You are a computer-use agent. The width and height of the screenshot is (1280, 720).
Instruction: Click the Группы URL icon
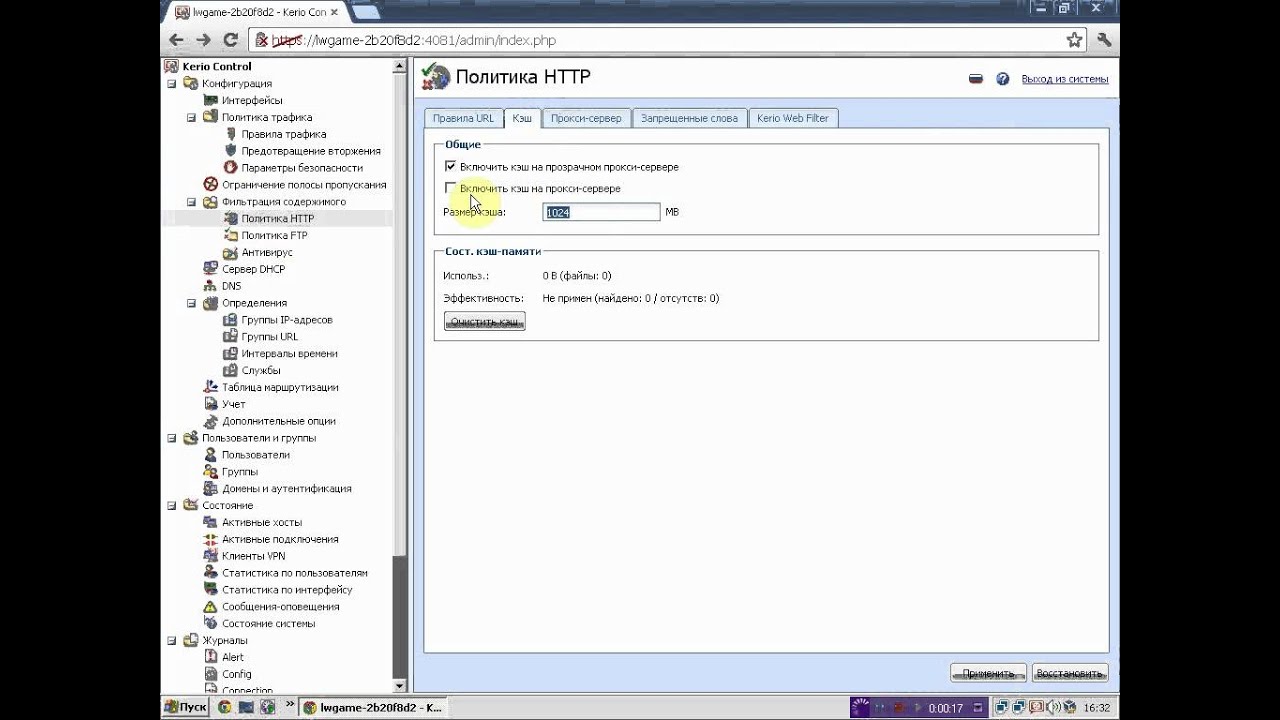(x=230, y=337)
